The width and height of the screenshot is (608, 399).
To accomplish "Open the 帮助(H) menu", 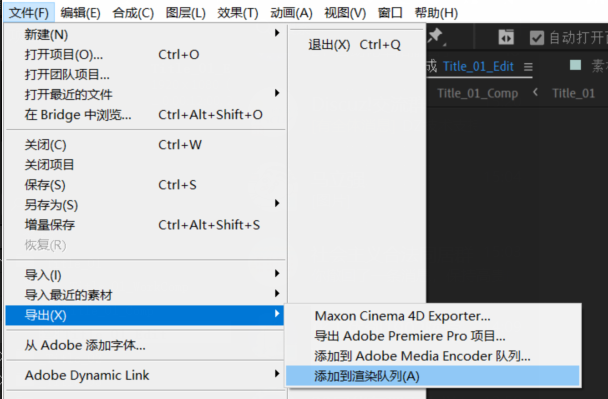I will pyautogui.click(x=436, y=13).
